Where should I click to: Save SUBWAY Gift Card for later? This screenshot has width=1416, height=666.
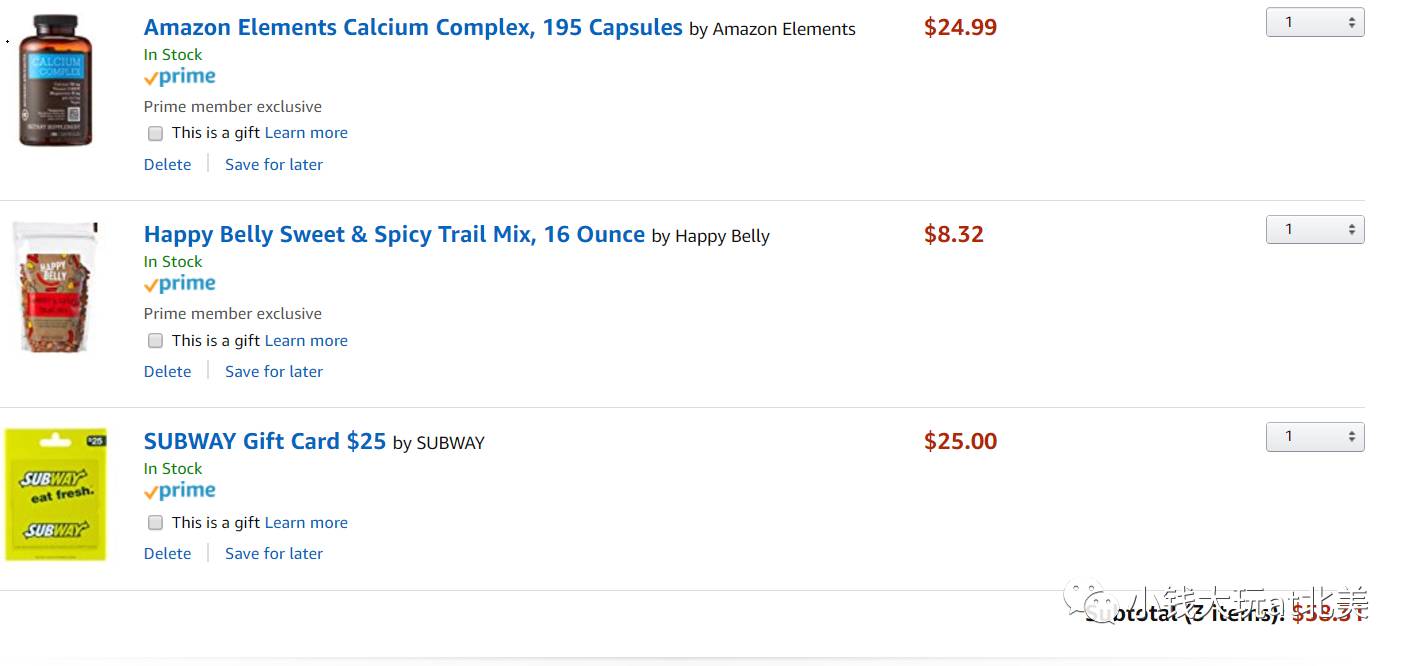click(274, 554)
